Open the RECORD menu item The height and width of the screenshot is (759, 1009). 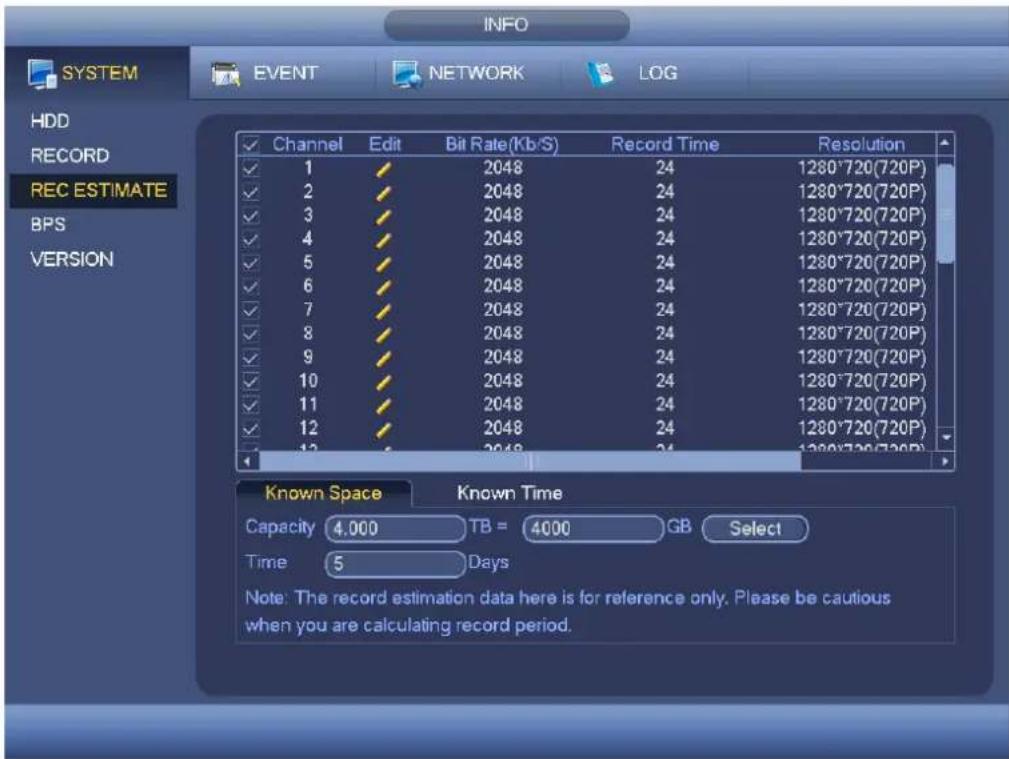coord(69,156)
